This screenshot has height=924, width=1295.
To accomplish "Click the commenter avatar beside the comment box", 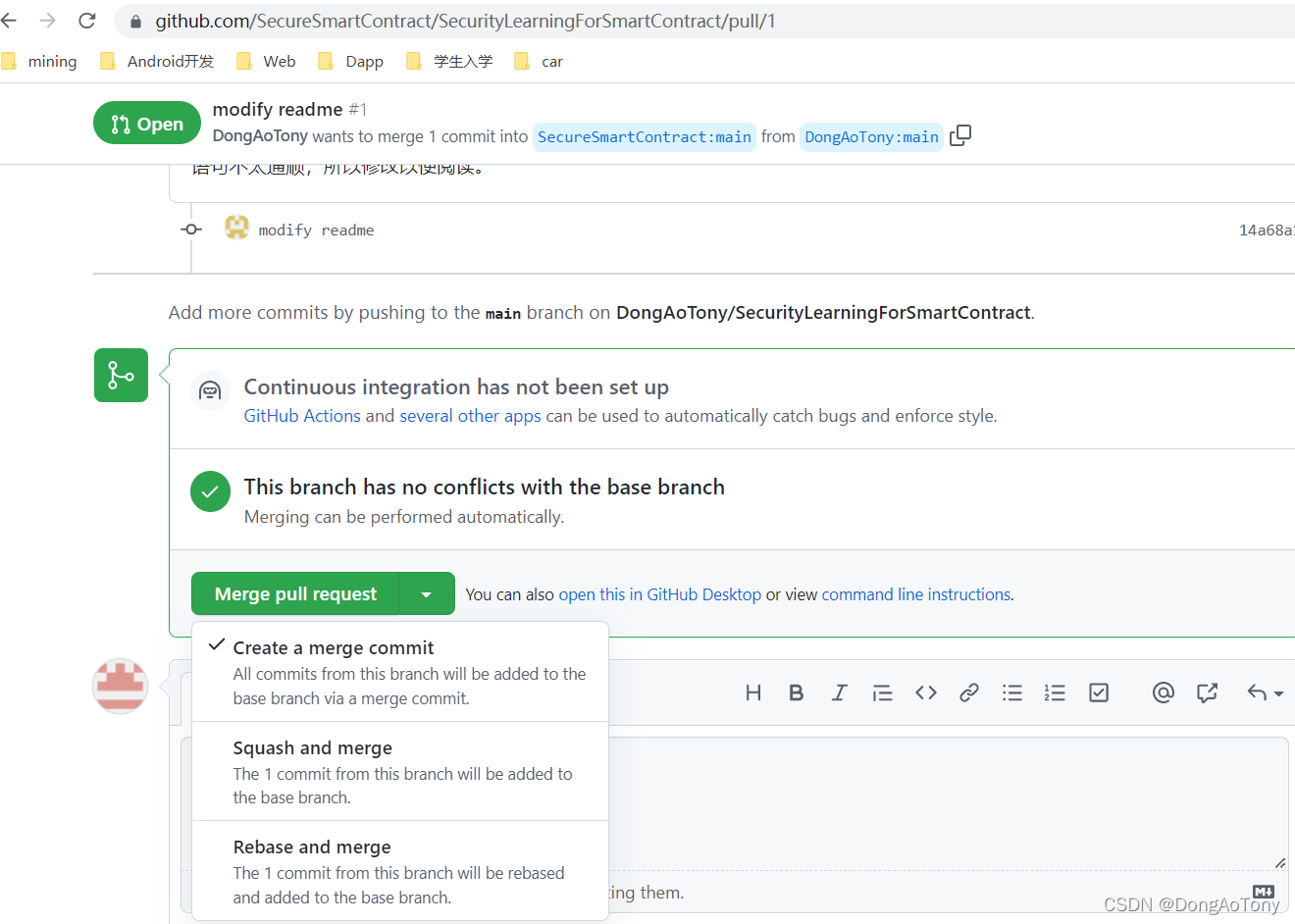I will pos(121,686).
